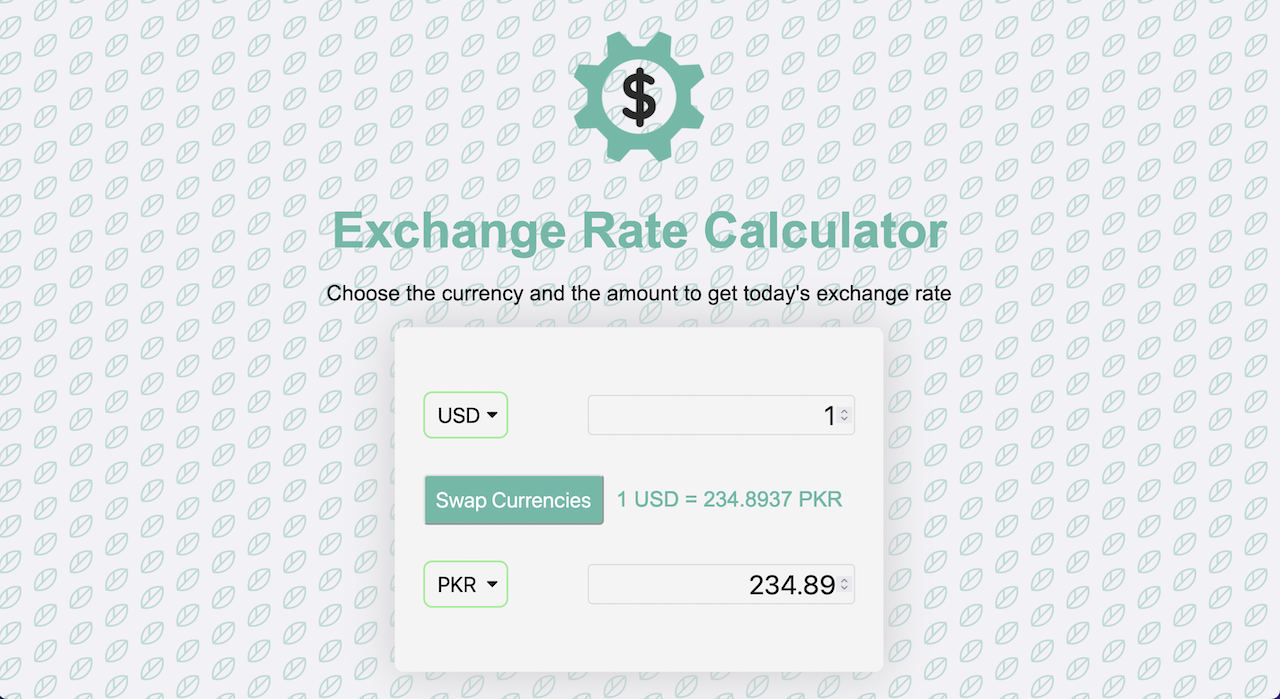Click the dollar sign inside the gear
Image resolution: width=1280 pixels, height=699 pixels.
[639, 95]
